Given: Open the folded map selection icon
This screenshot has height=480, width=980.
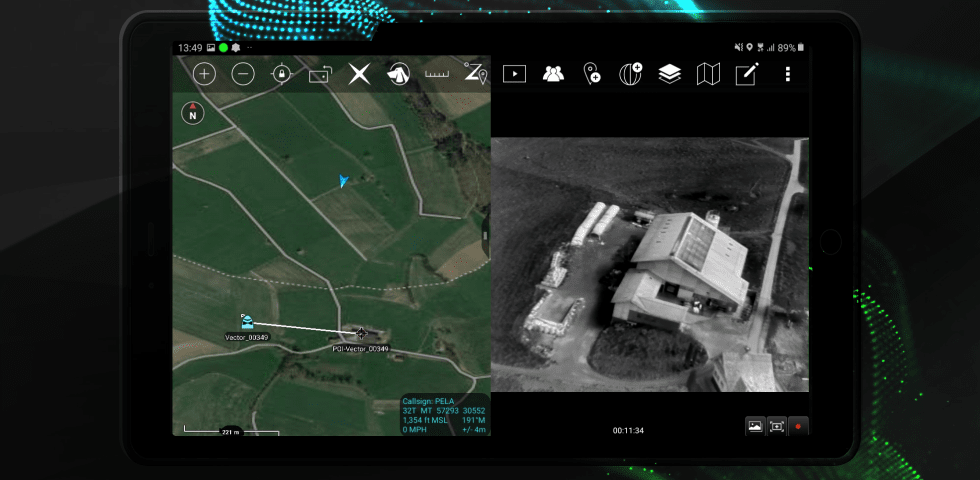Looking at the screenshot, I should (x=708, y=74).
